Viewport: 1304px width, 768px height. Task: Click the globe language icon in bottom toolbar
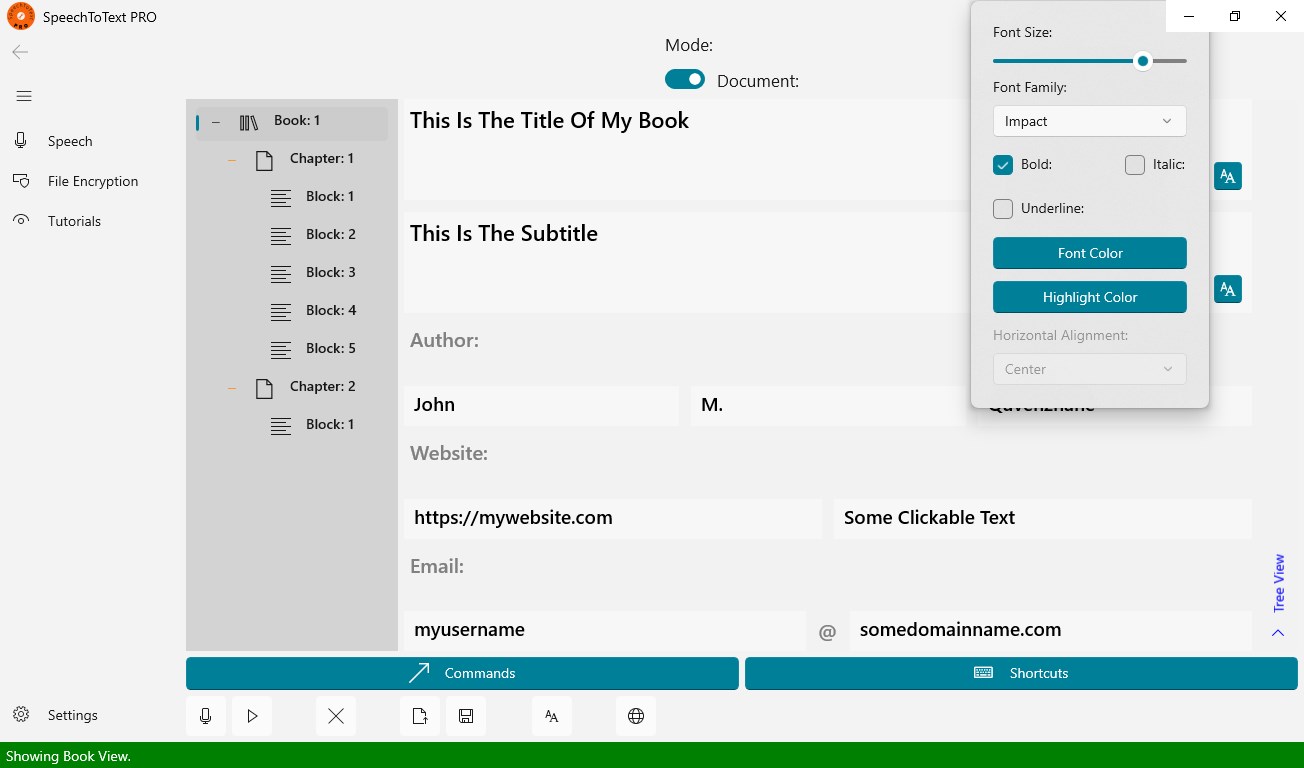coord(636,716)
